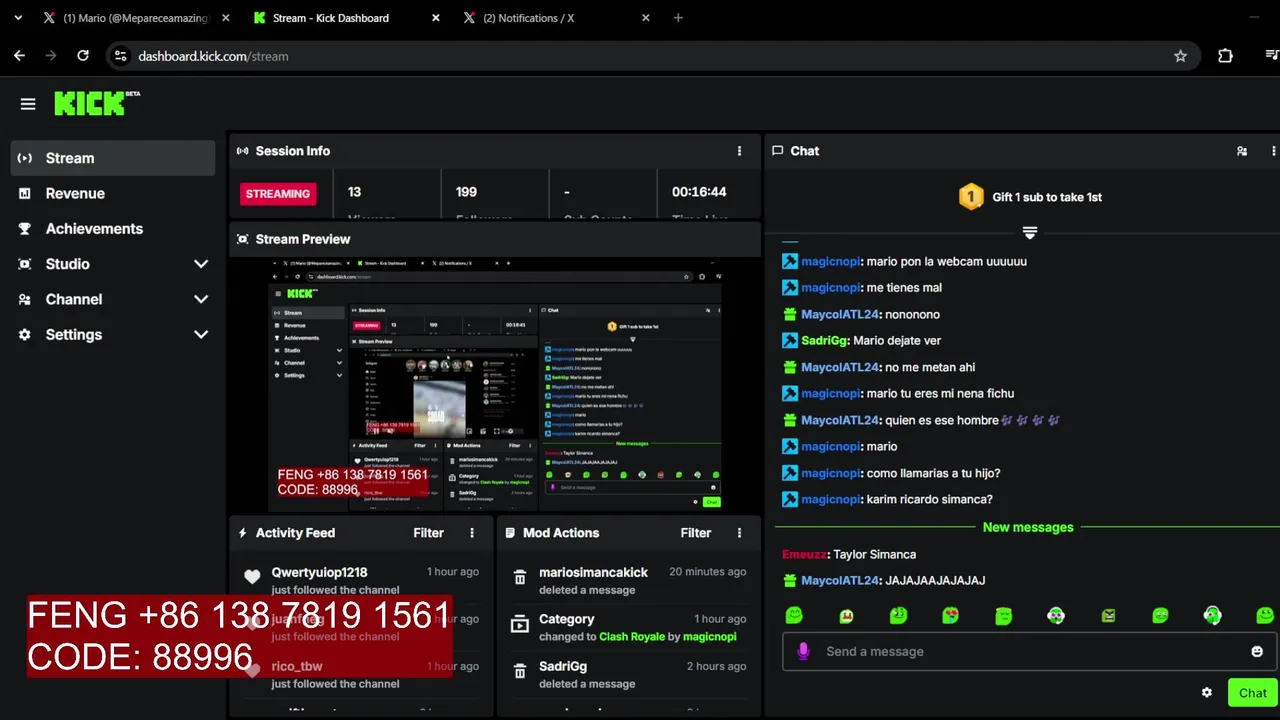The image size is (1280, 720).
Task: Open browser extensions puzzle icon
Action: 1225,56
